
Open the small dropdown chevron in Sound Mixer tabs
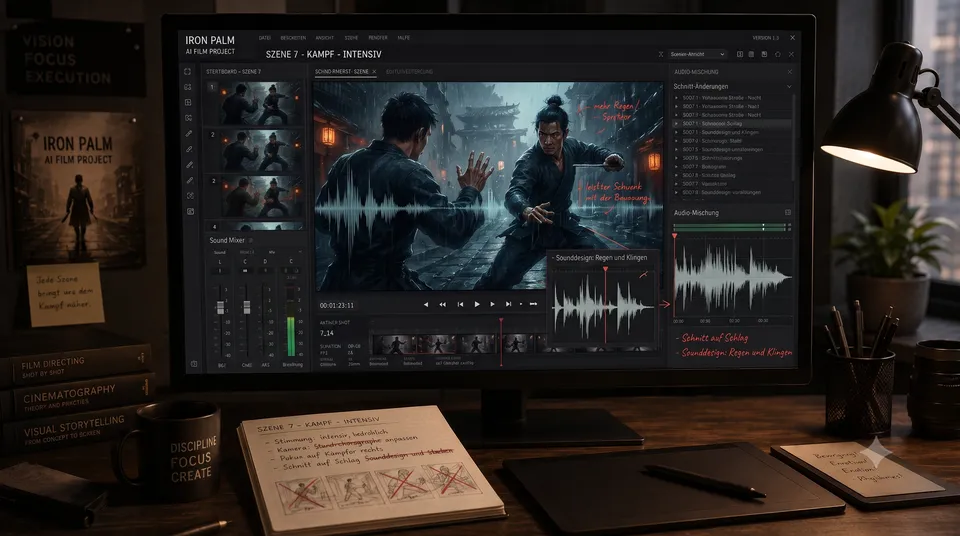coord(299,252)
